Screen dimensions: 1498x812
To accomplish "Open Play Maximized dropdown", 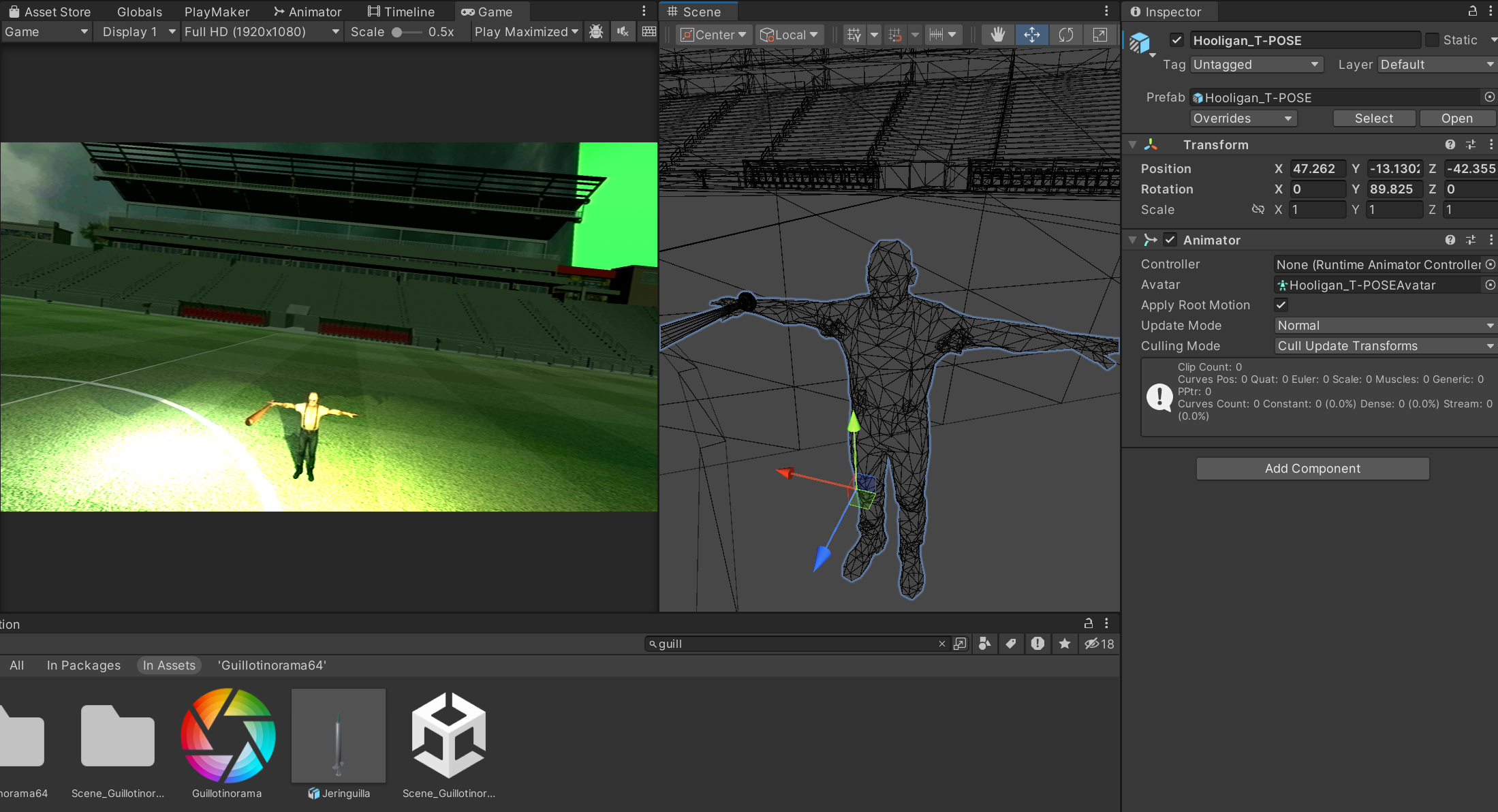I will 527,32.
